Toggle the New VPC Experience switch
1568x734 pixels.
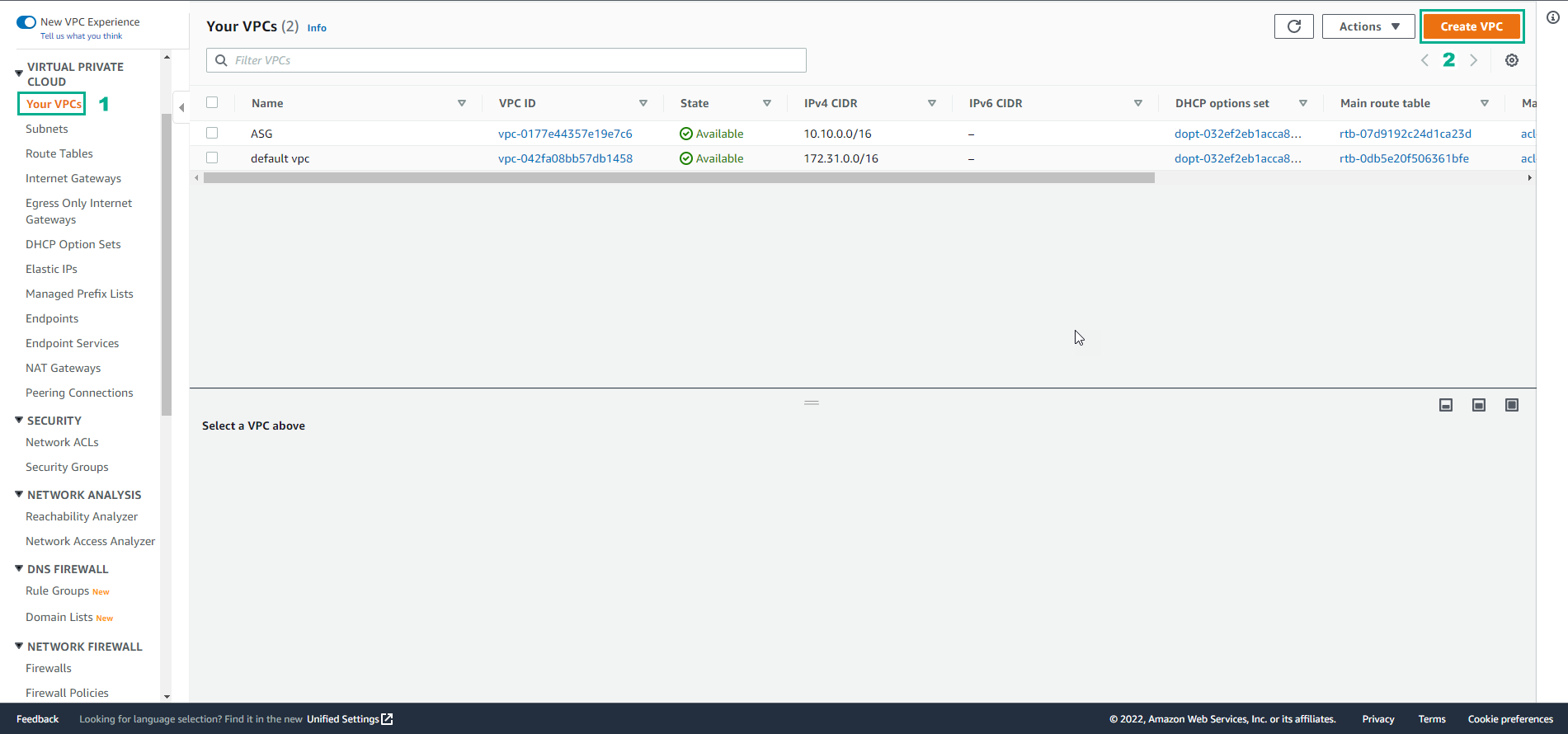pos(26,22)
